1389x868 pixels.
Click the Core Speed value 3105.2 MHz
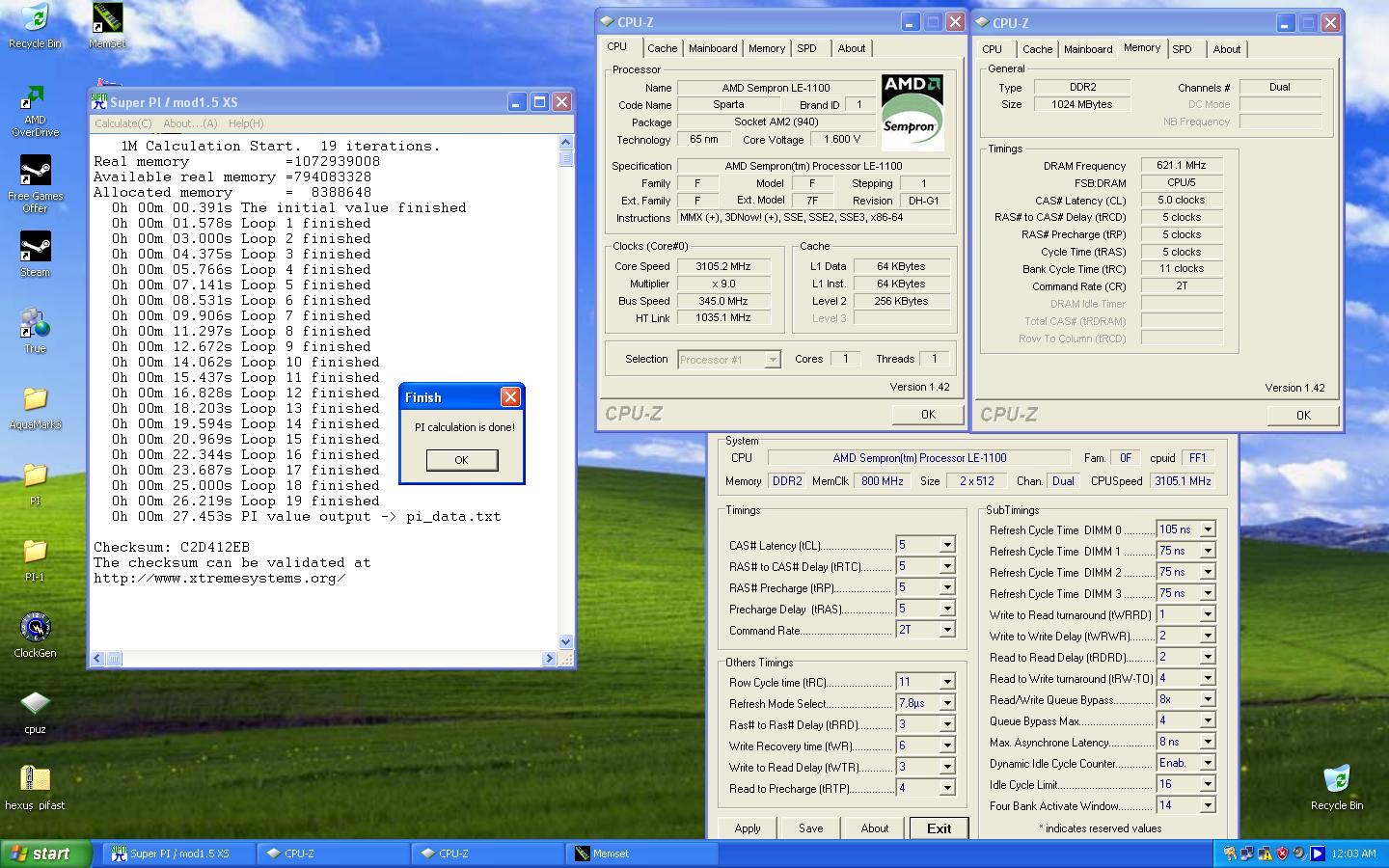click(x=723, y=266)
